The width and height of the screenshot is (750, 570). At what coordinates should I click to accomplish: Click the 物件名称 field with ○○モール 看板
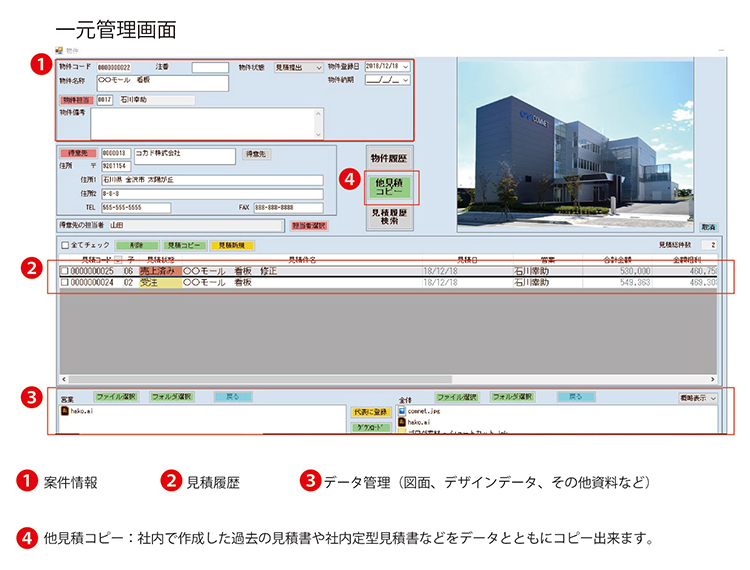(163, 83)
